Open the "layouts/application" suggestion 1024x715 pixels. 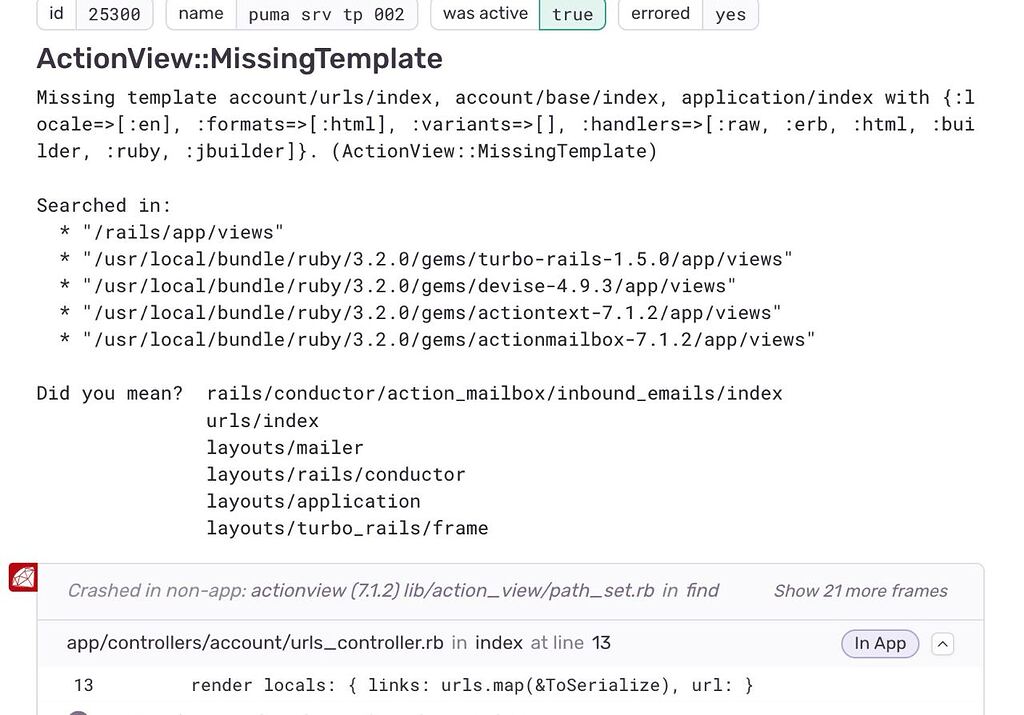pos(312,501)
